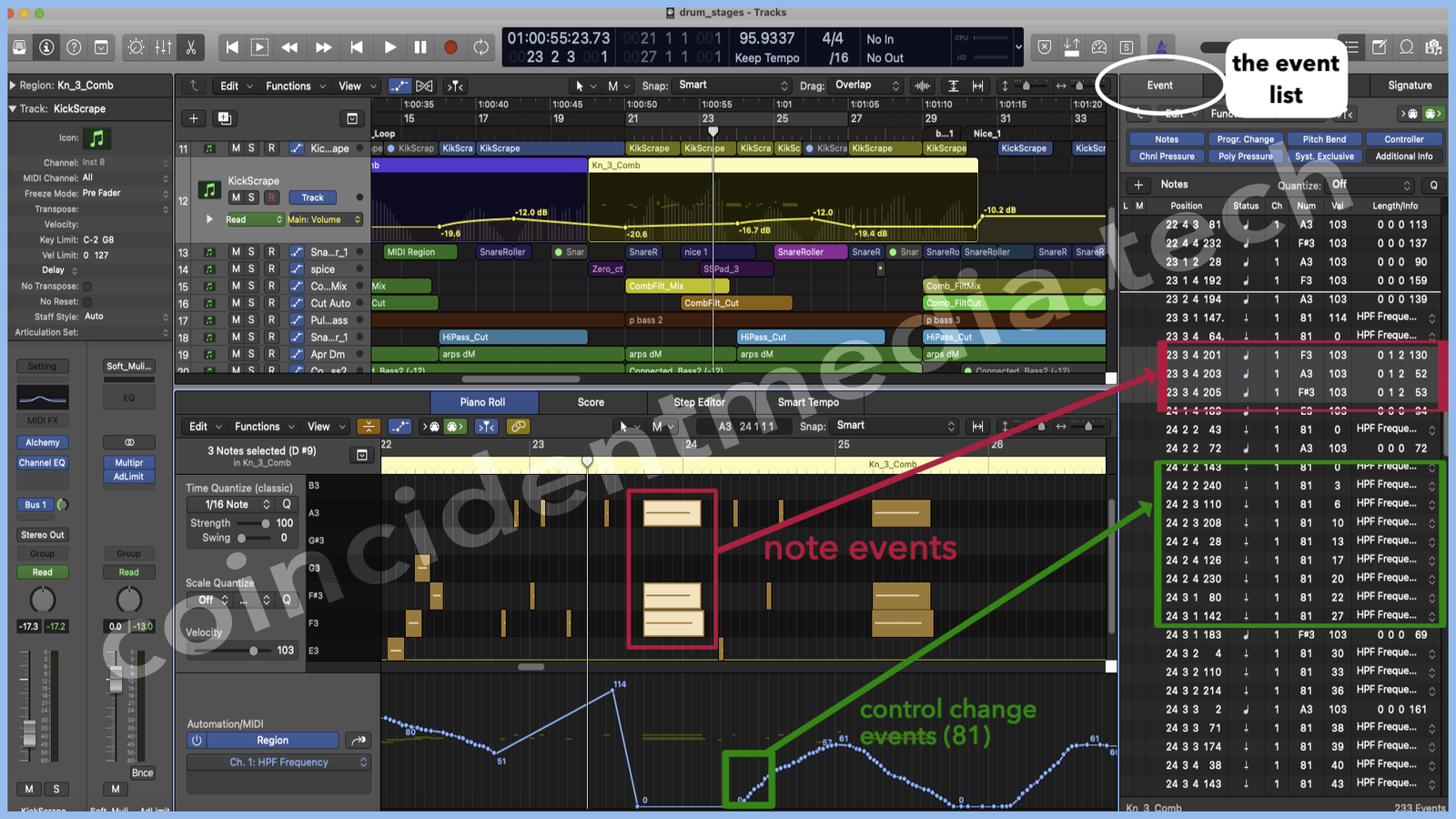Screen dimensions: 1456x819
Task: Click the Progr. Change filter button
Action: click(1245, 139)
